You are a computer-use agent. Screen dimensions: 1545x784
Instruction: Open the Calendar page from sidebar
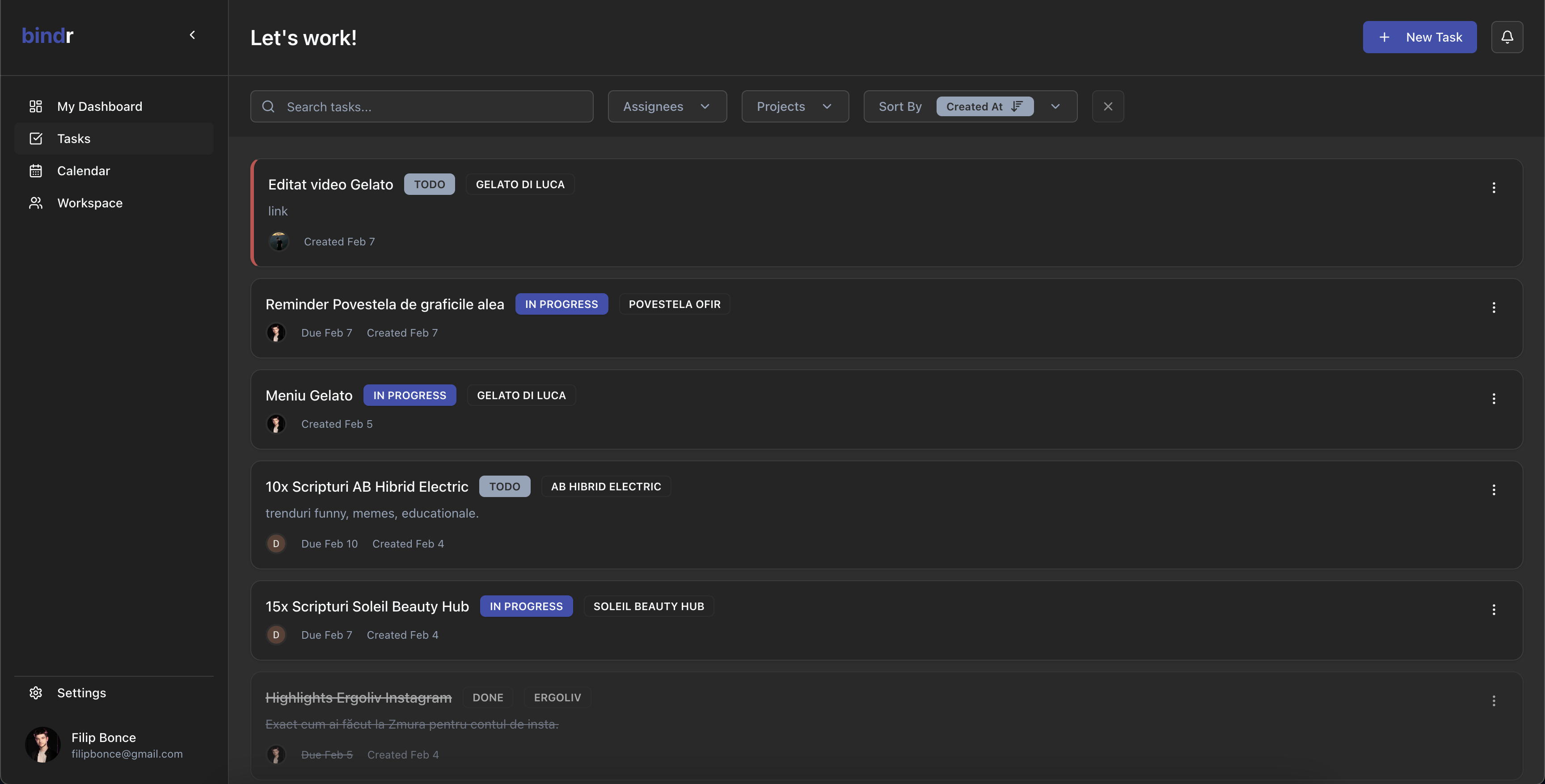click(x=83, y=171)
